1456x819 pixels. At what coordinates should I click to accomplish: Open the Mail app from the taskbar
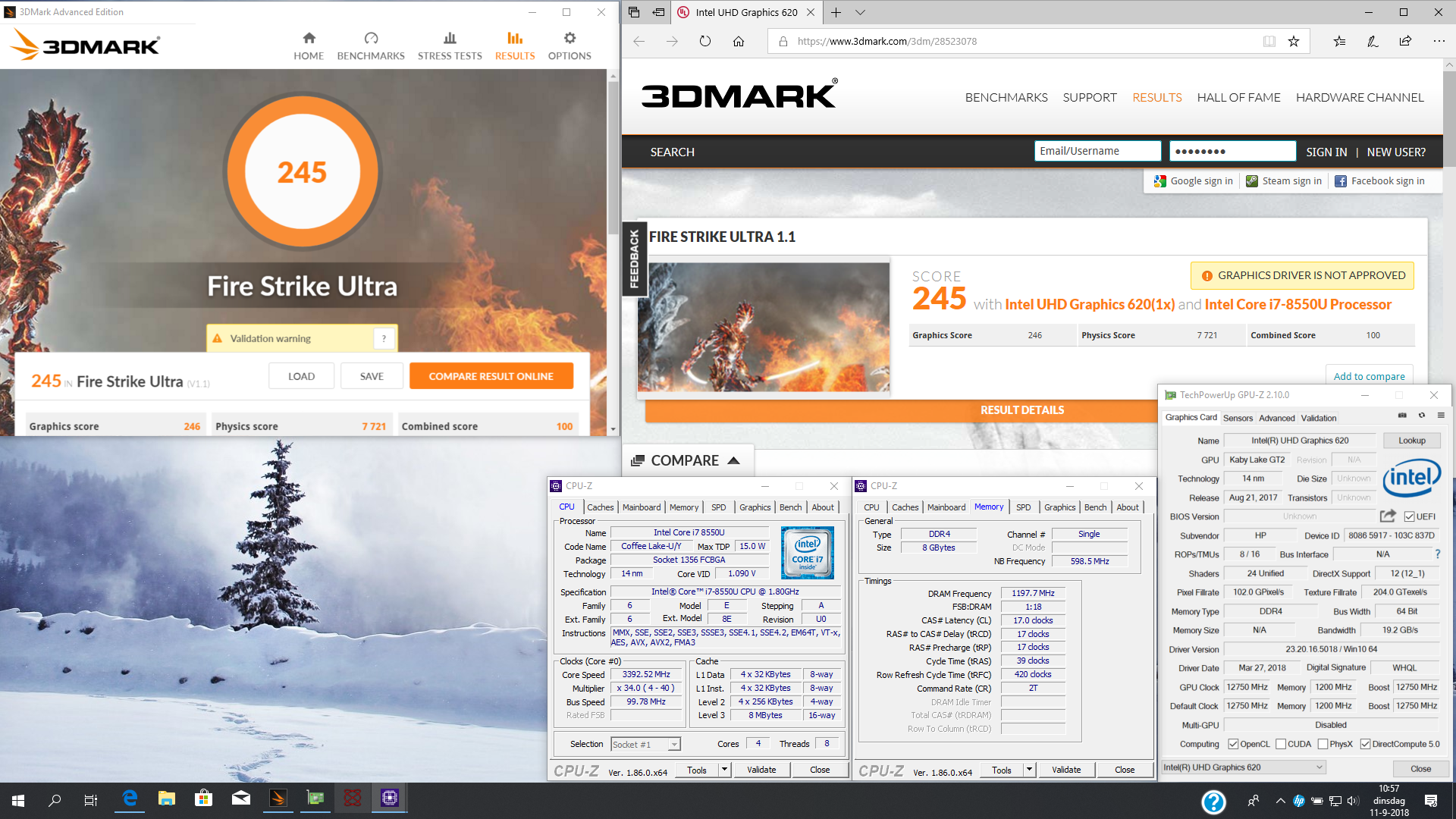(241, 799)
